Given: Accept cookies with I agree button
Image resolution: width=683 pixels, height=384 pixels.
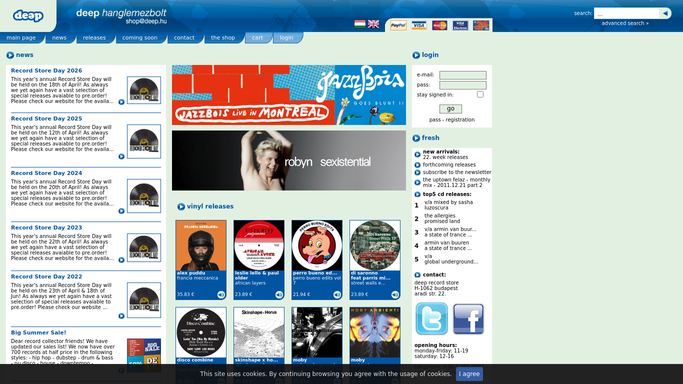Looking at the screenshot, I should [469, 374].
